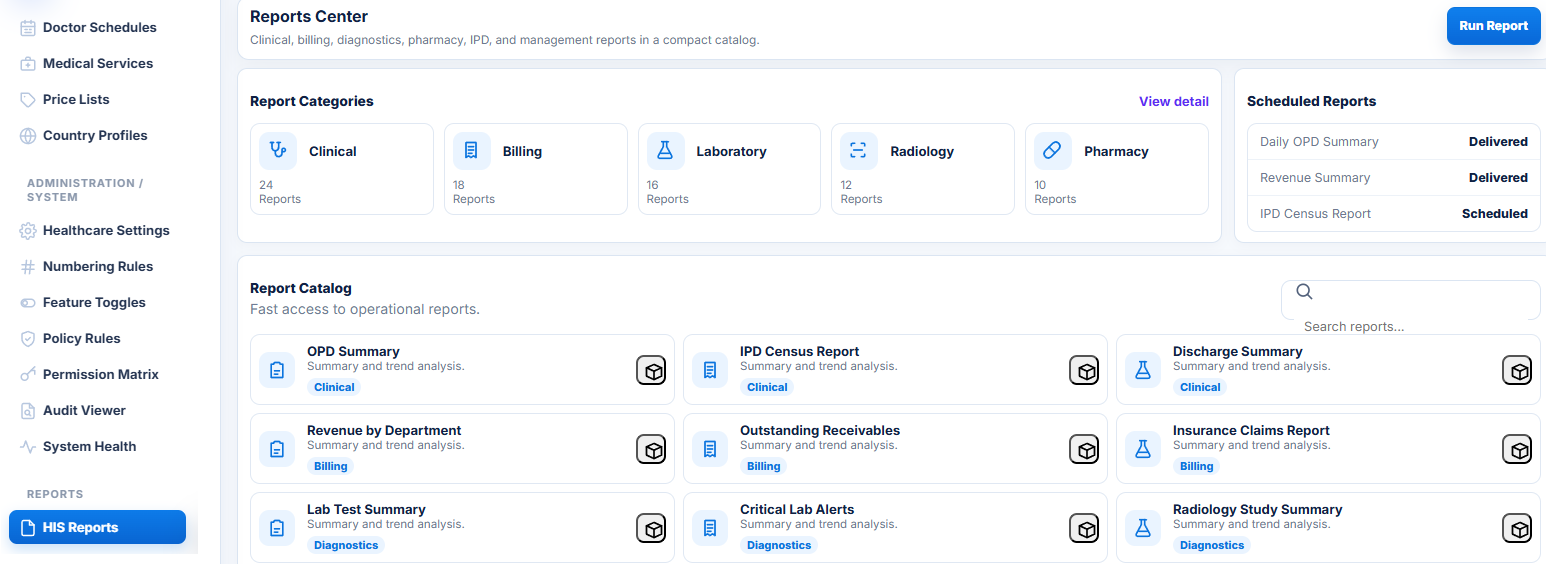The width and height of the screenshot is (1546, 564).
Task: Click the Billing tag on Revenue by Department
Action: click(331, 466)
